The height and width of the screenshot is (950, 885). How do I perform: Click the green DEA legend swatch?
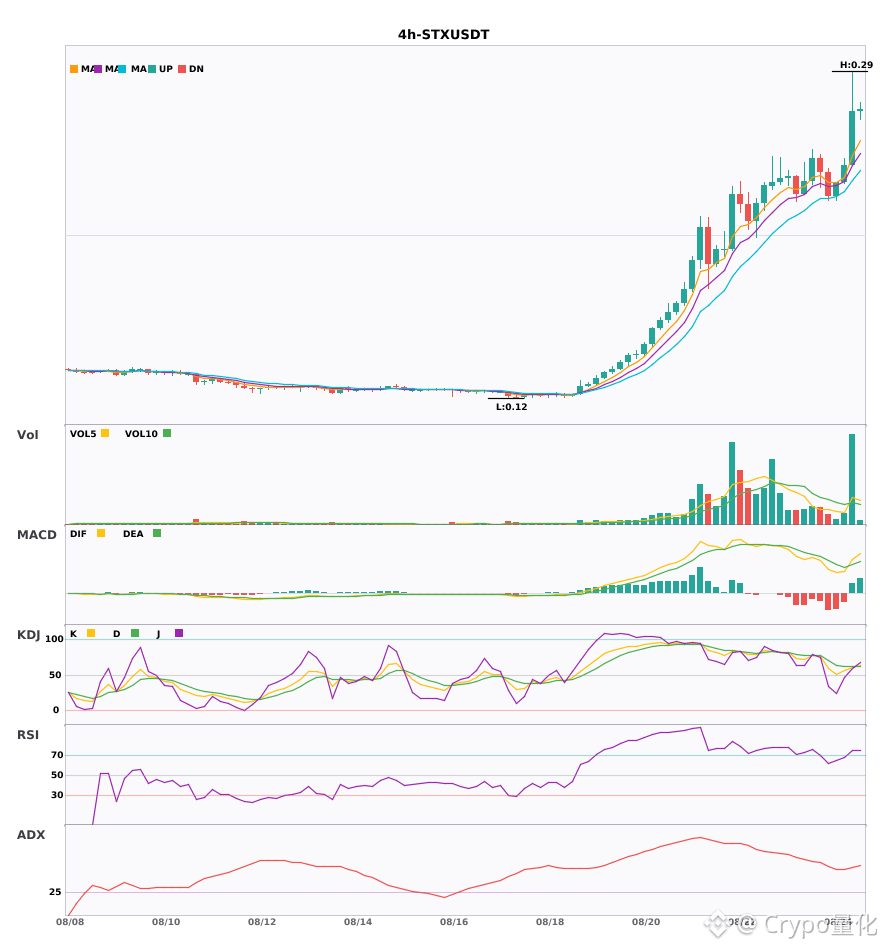(157, 533)
